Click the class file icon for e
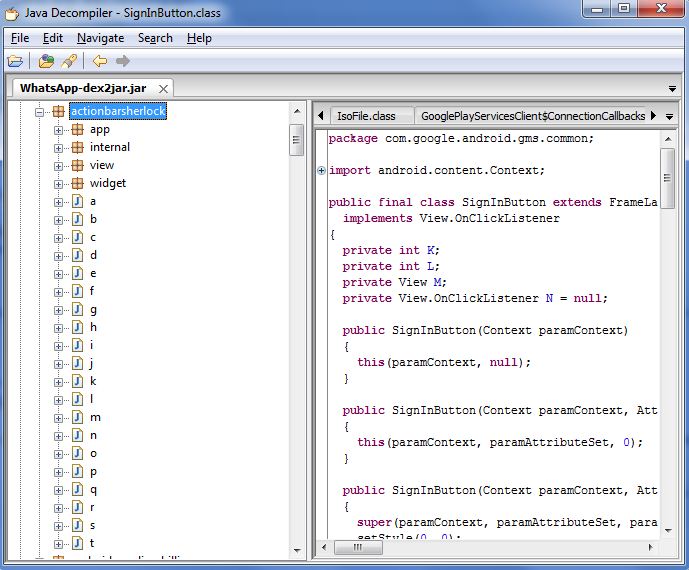The width and height of the screenshot is (689, 570). pos(77,273)
